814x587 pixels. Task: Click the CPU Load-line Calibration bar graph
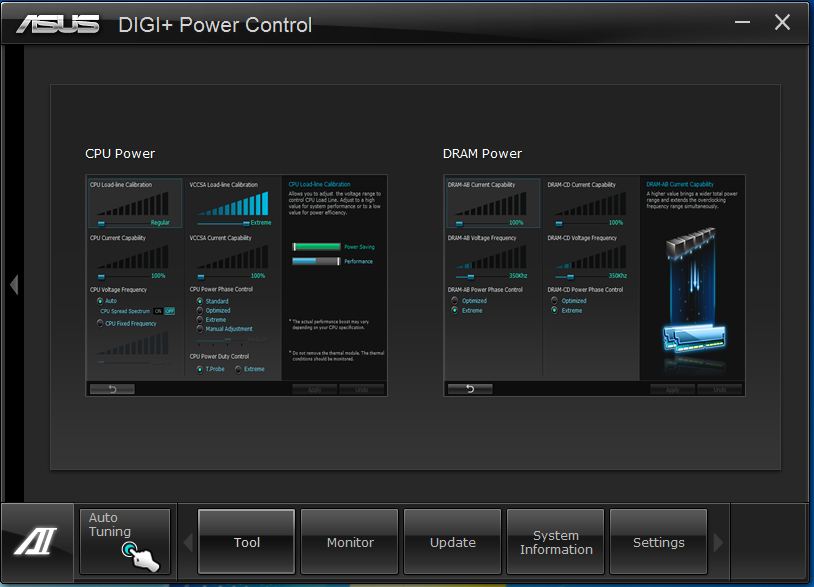coord(133,203)
